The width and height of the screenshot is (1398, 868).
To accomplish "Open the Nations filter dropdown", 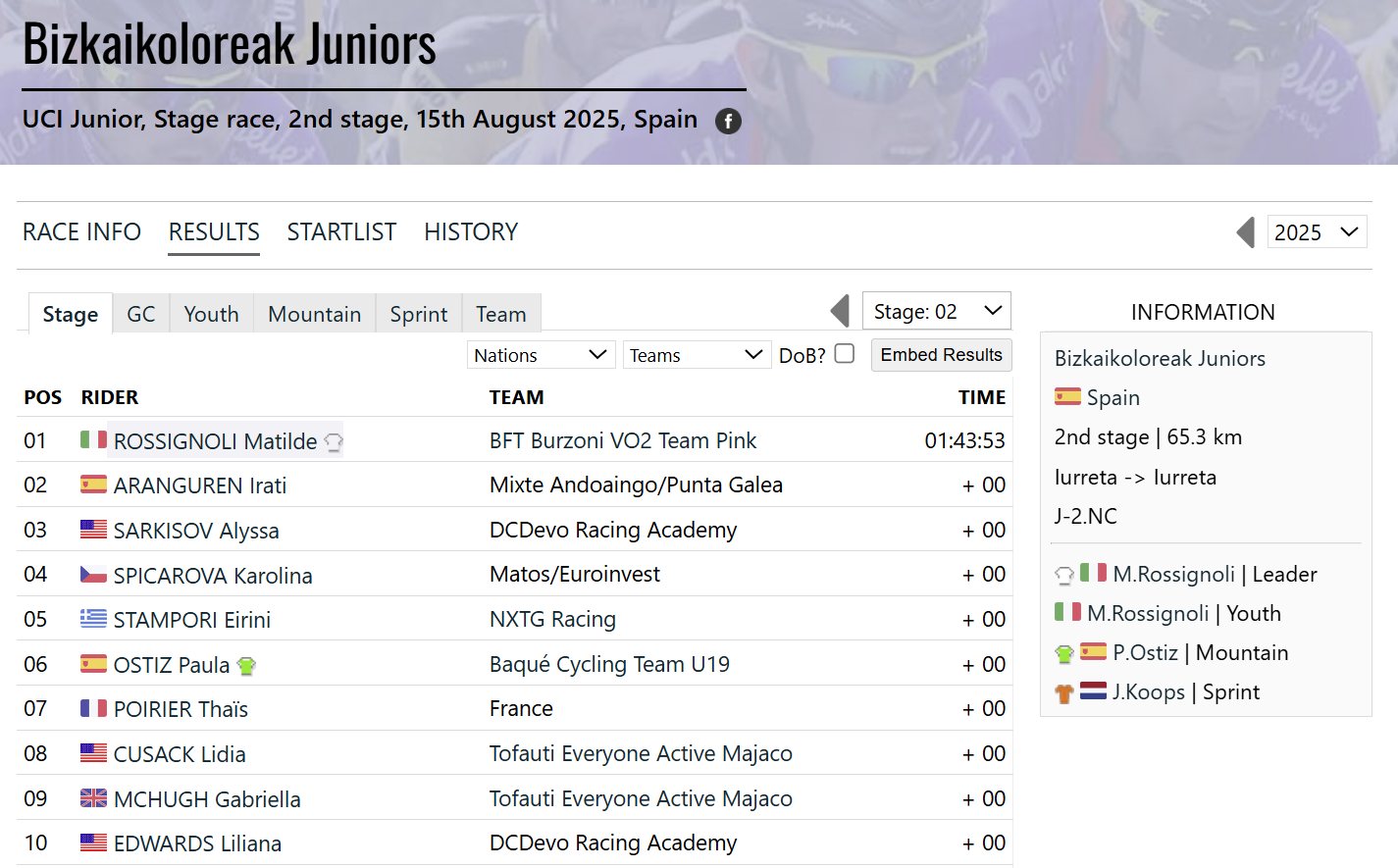I will coord(541,355).
